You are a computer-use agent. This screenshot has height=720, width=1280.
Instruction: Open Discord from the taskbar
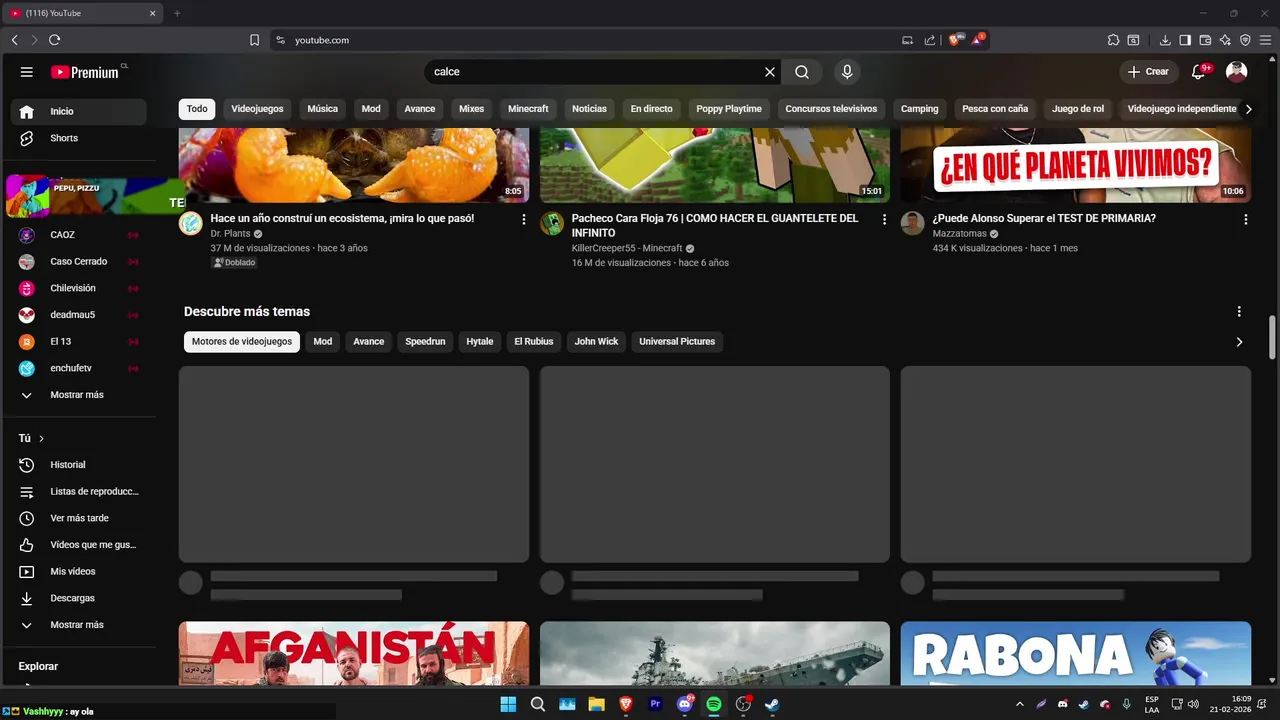685,704
